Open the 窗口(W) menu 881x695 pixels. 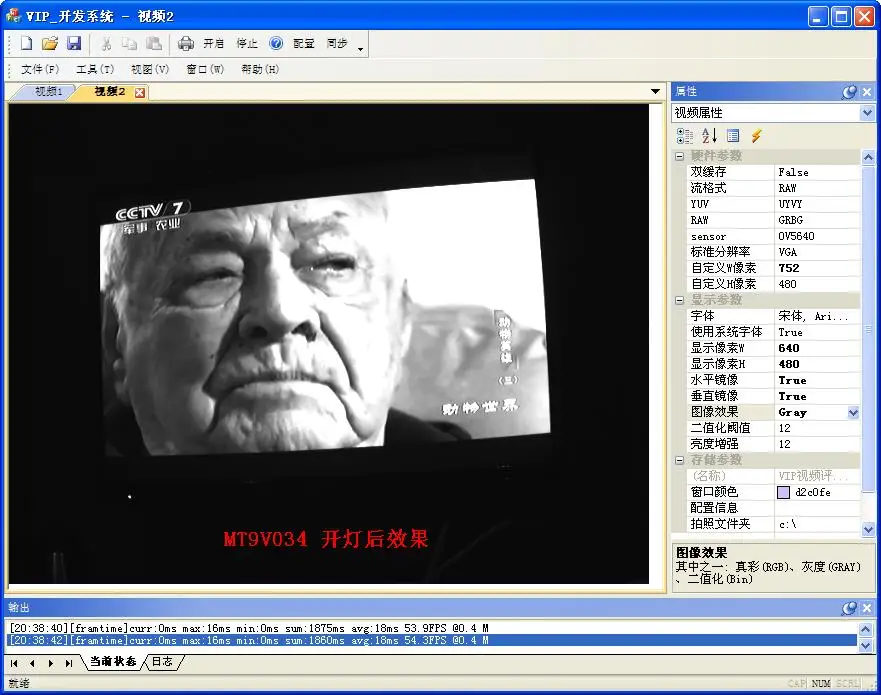[x=205, y=69]
